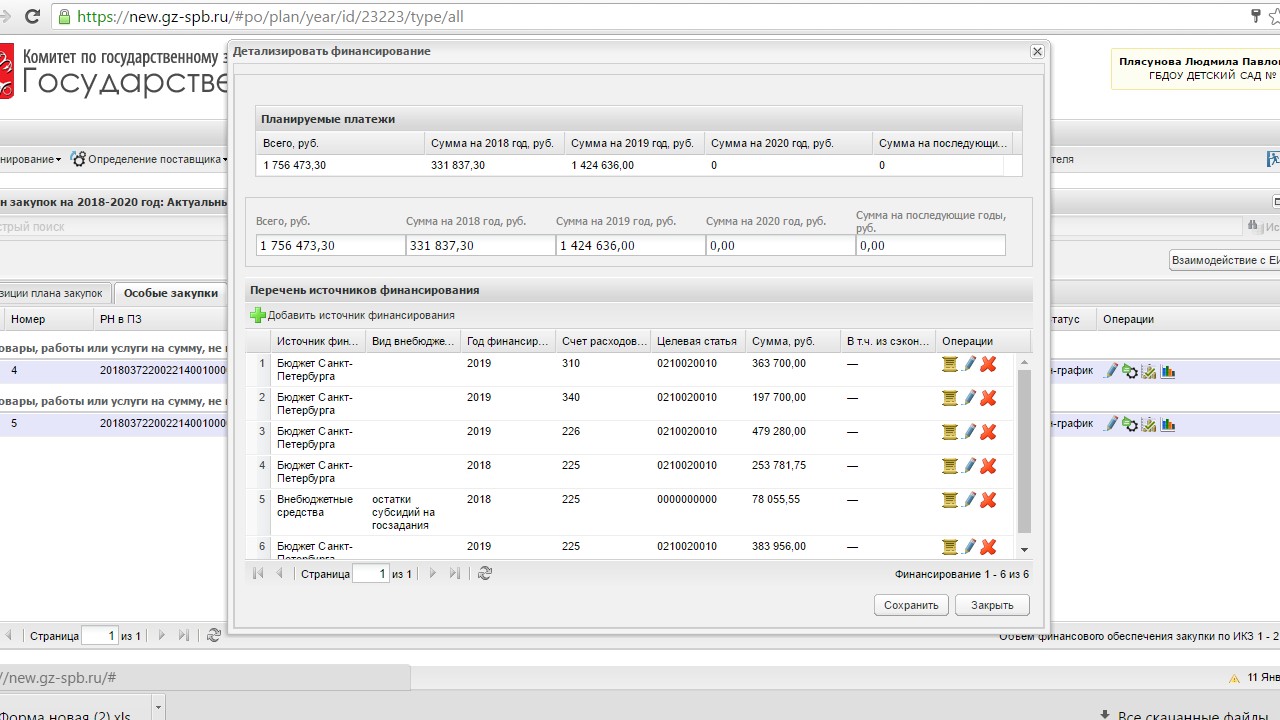This screenshot has width=1280, height=720.
Task: Click the green plus add-source icon
Action: point(258,316)
